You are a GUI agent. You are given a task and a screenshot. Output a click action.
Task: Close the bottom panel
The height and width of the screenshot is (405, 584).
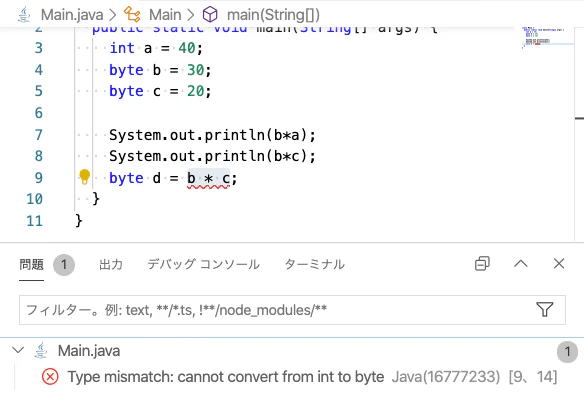tap(559, 263)
